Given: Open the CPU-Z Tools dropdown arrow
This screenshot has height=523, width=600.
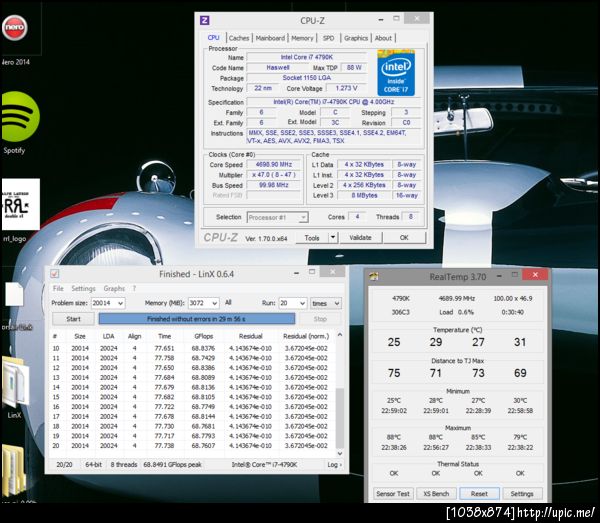Looking at the screenshot, I should [333, 238].
